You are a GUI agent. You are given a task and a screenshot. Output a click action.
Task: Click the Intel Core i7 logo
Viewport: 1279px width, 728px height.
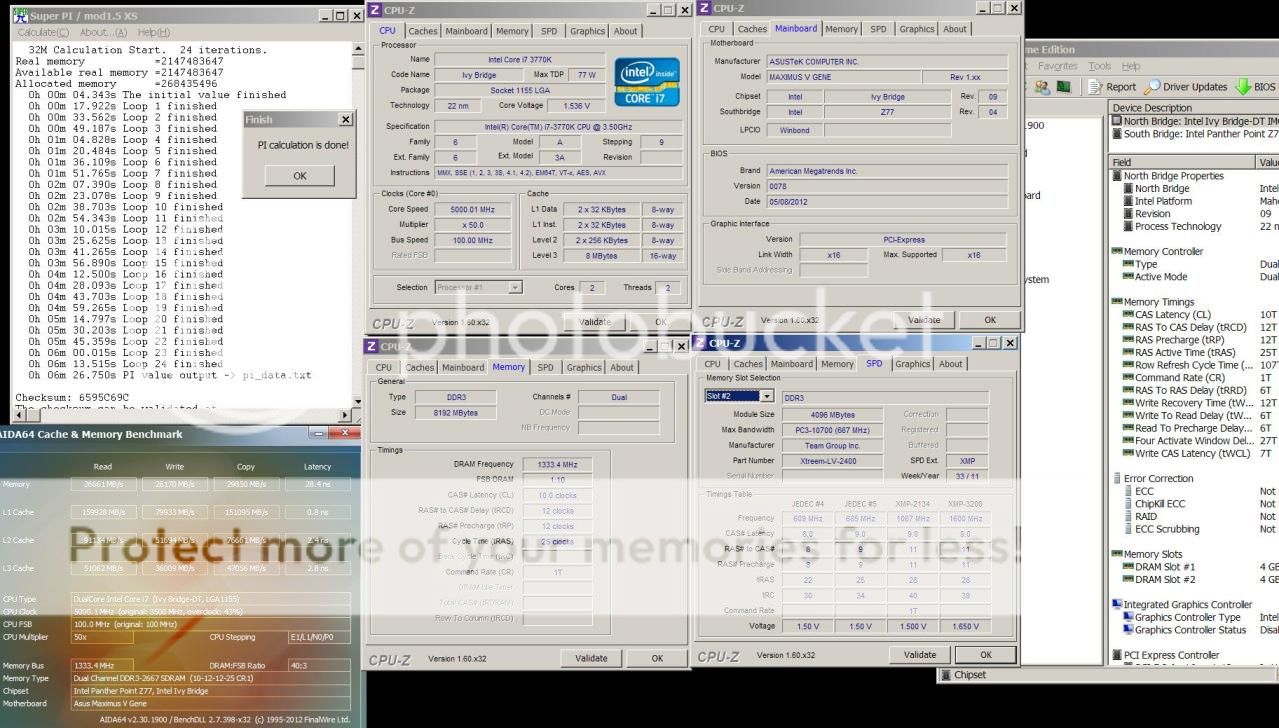coord(647,81)
